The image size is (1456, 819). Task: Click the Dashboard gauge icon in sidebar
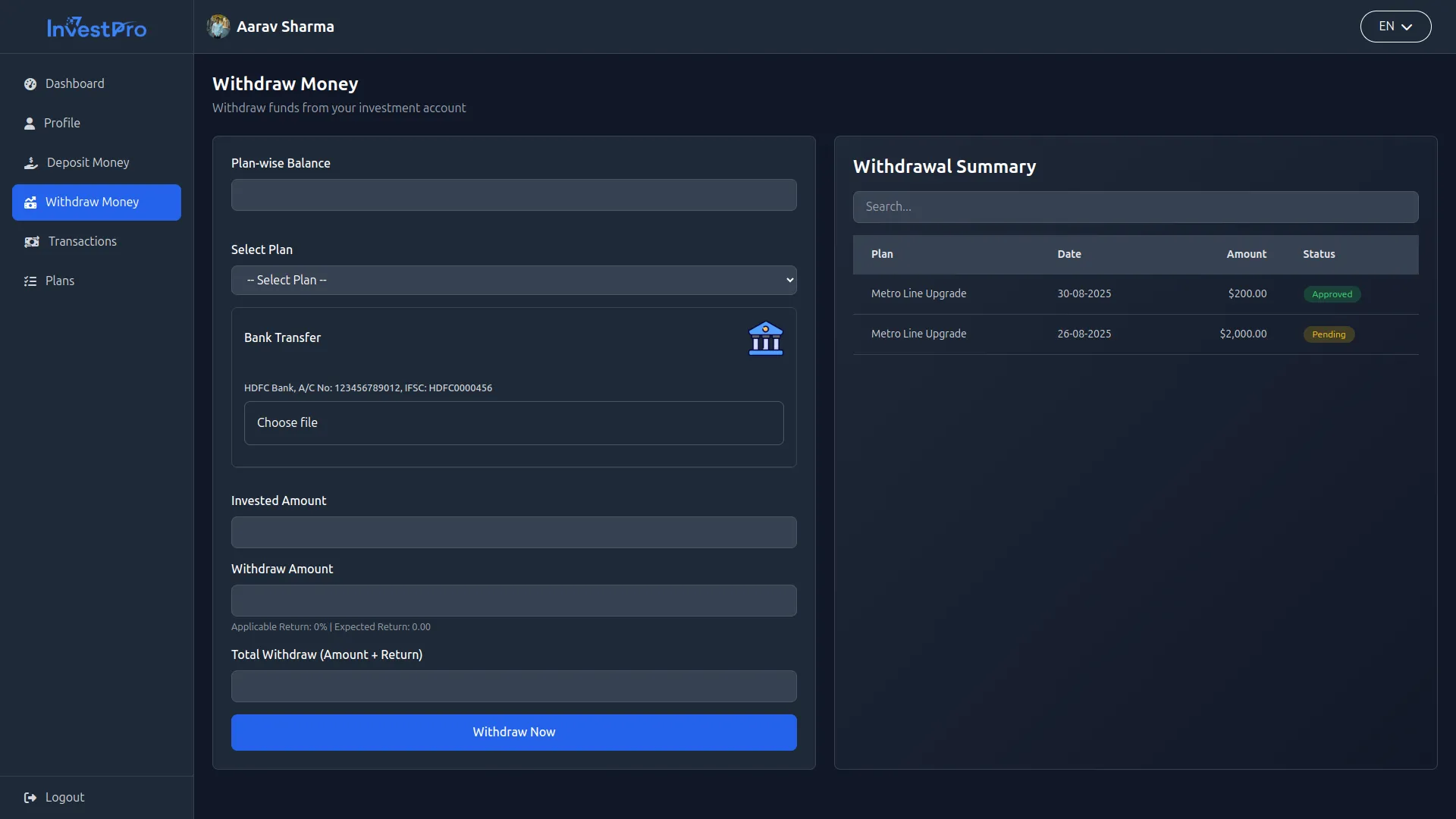[x=30, y=84]
